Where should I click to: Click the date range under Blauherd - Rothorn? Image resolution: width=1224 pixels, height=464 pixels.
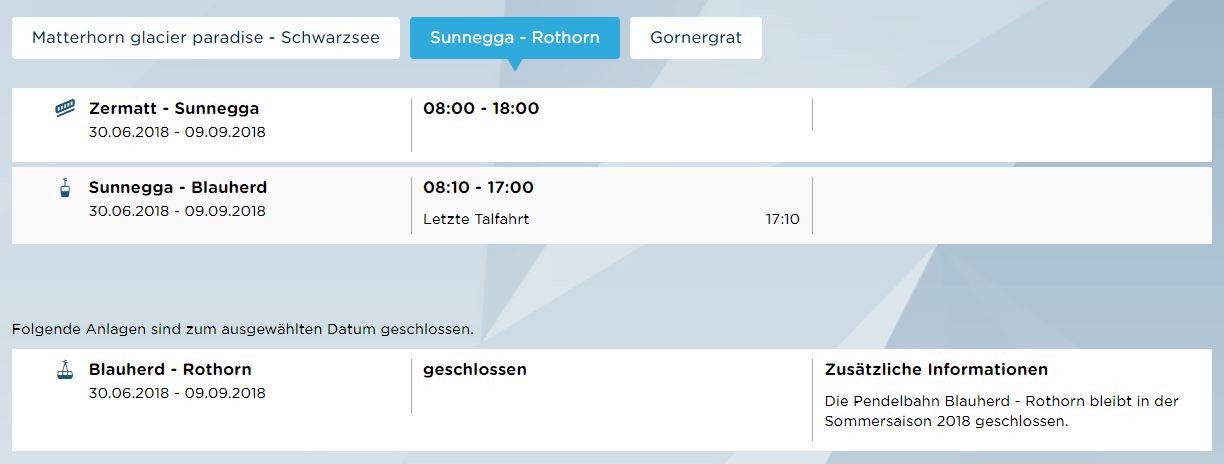[177, 393]
